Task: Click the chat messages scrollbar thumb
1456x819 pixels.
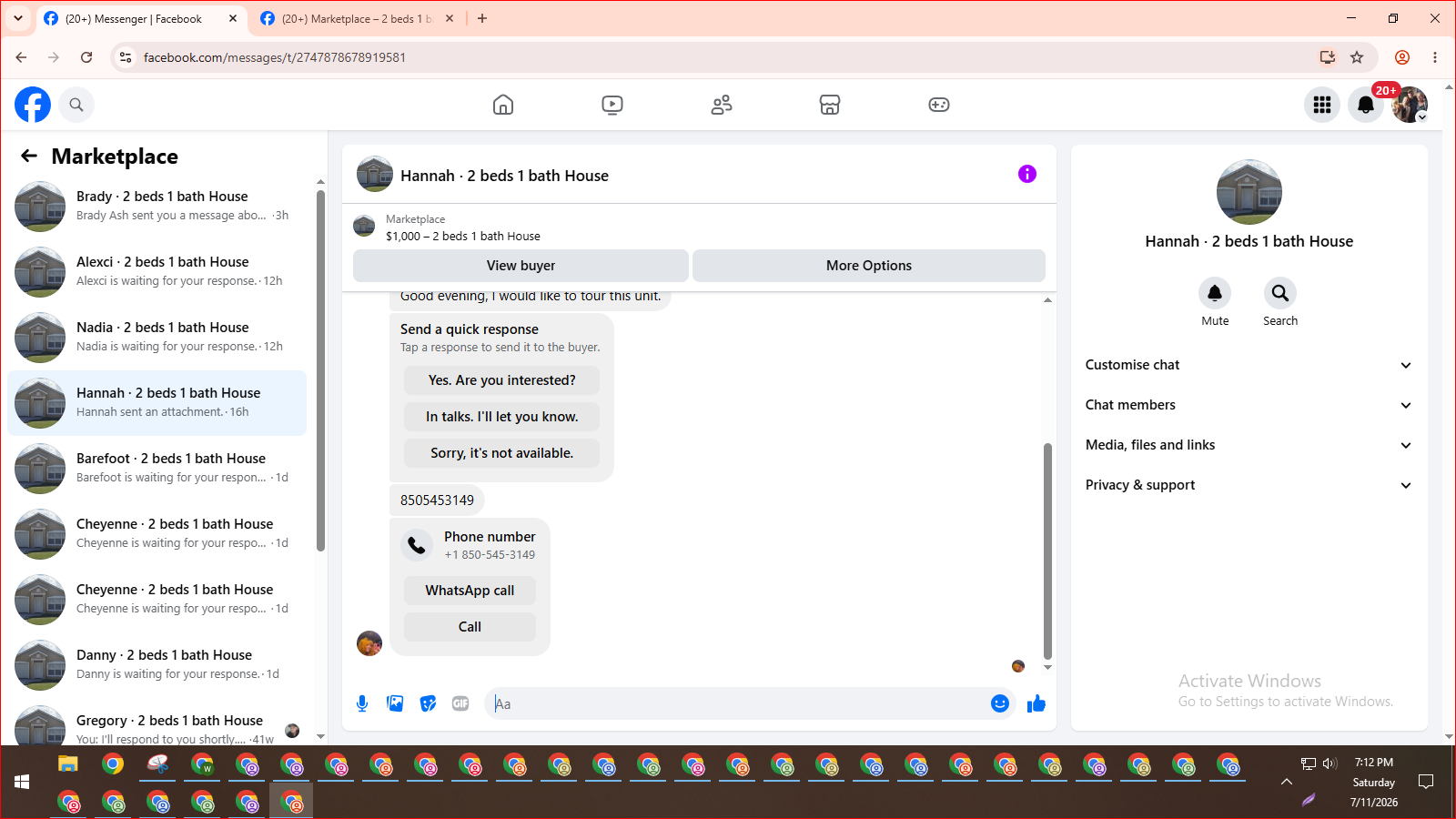Action: pyautogui.click(x=1047, y=551)
